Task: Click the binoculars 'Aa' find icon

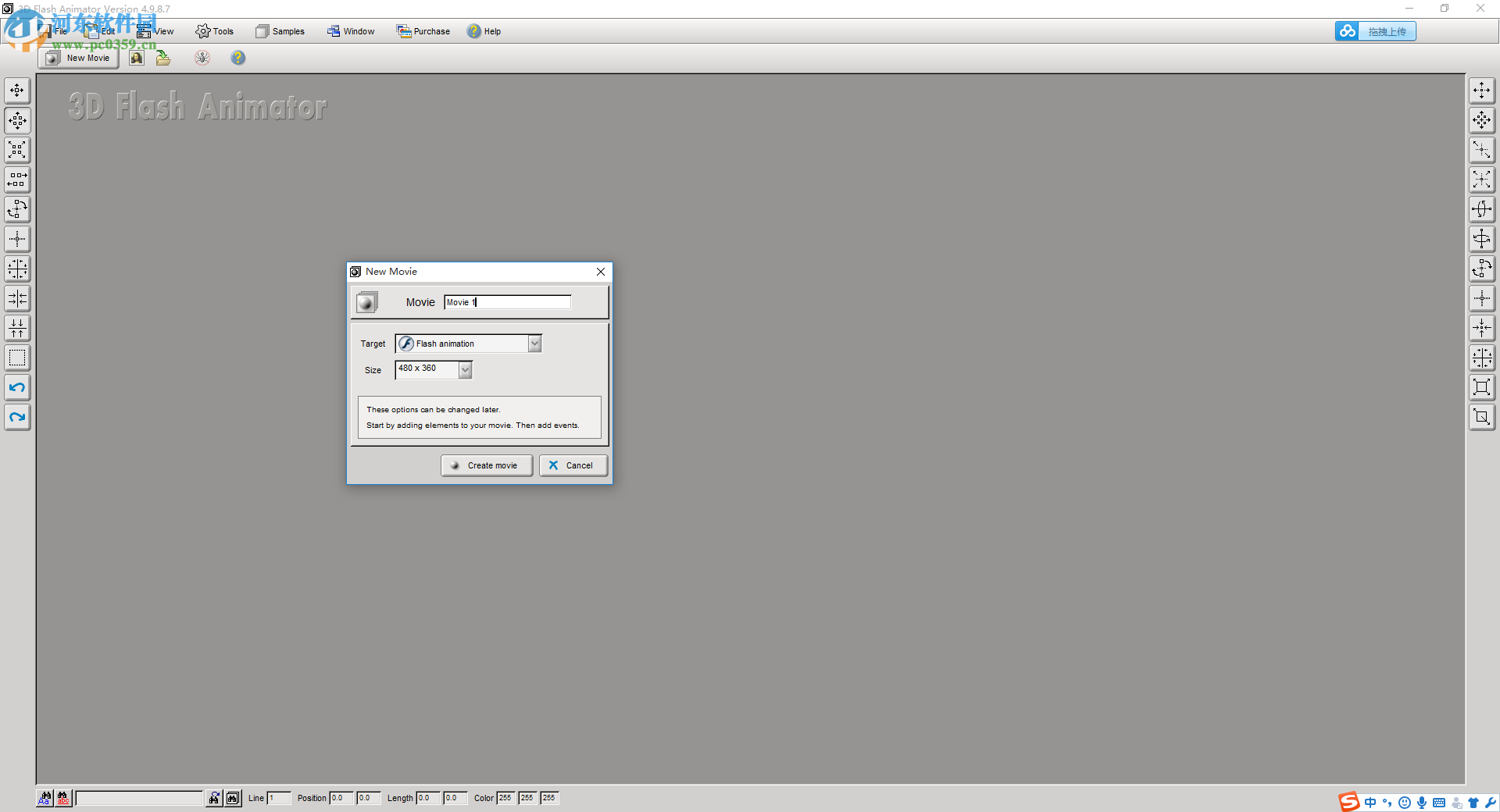Action: click(x=45, y=798)
